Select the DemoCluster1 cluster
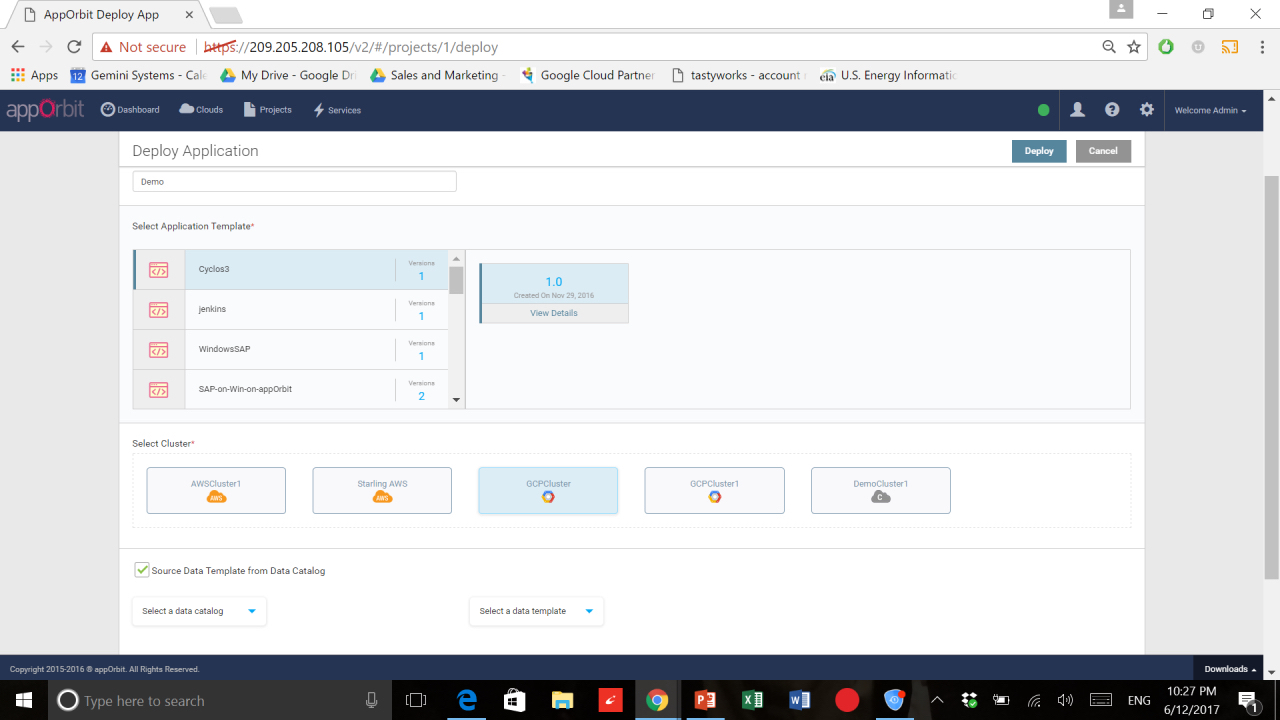This screenshot has height=720, width=1280. (x=881, y=490)
